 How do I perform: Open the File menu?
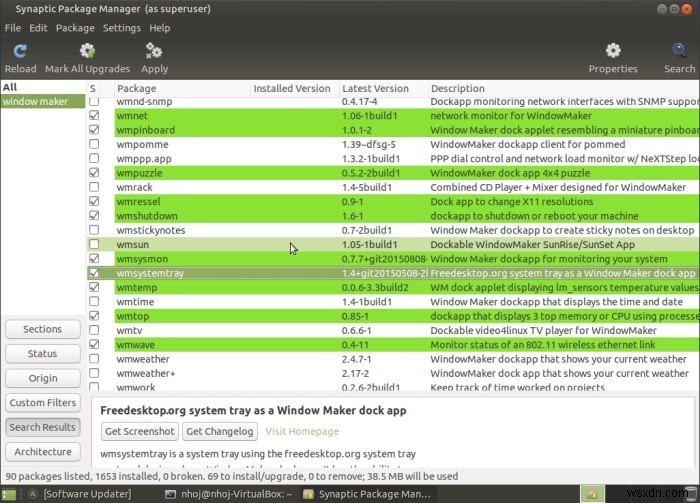13,28
